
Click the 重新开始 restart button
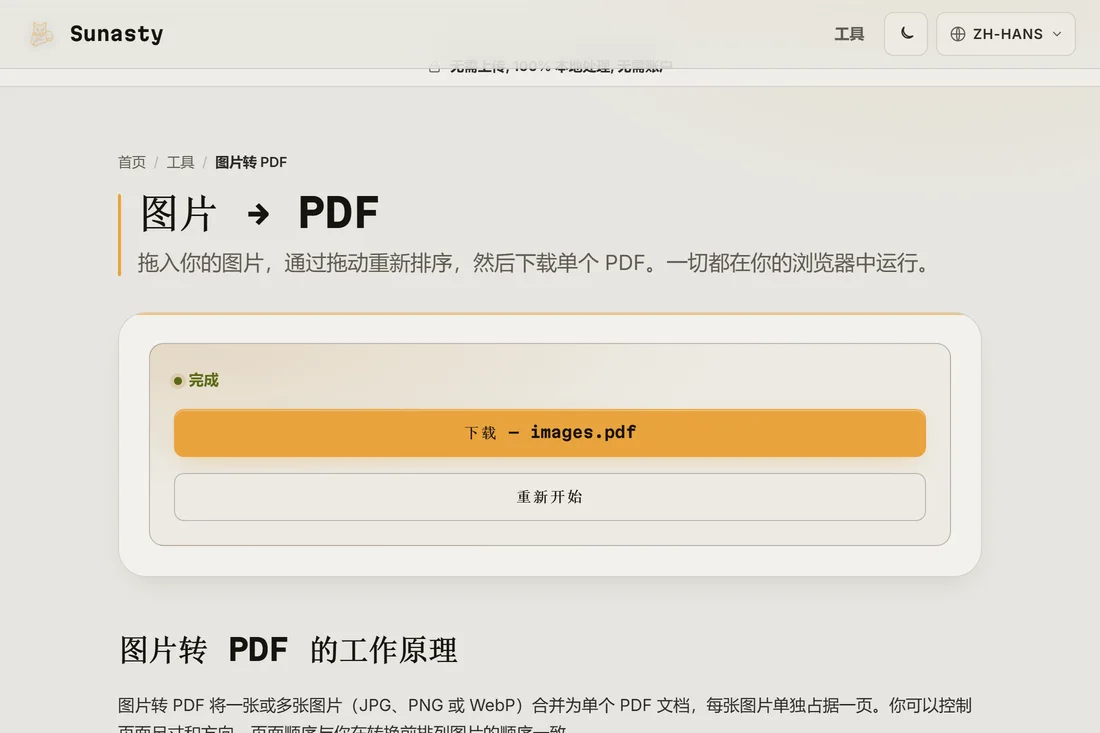point(550,497)
